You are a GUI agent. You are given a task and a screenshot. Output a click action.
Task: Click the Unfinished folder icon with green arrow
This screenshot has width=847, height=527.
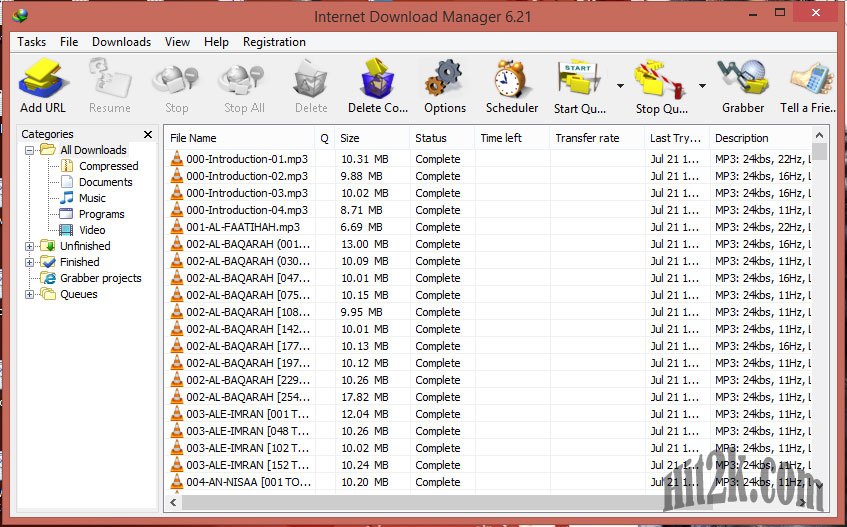[48, 246]
